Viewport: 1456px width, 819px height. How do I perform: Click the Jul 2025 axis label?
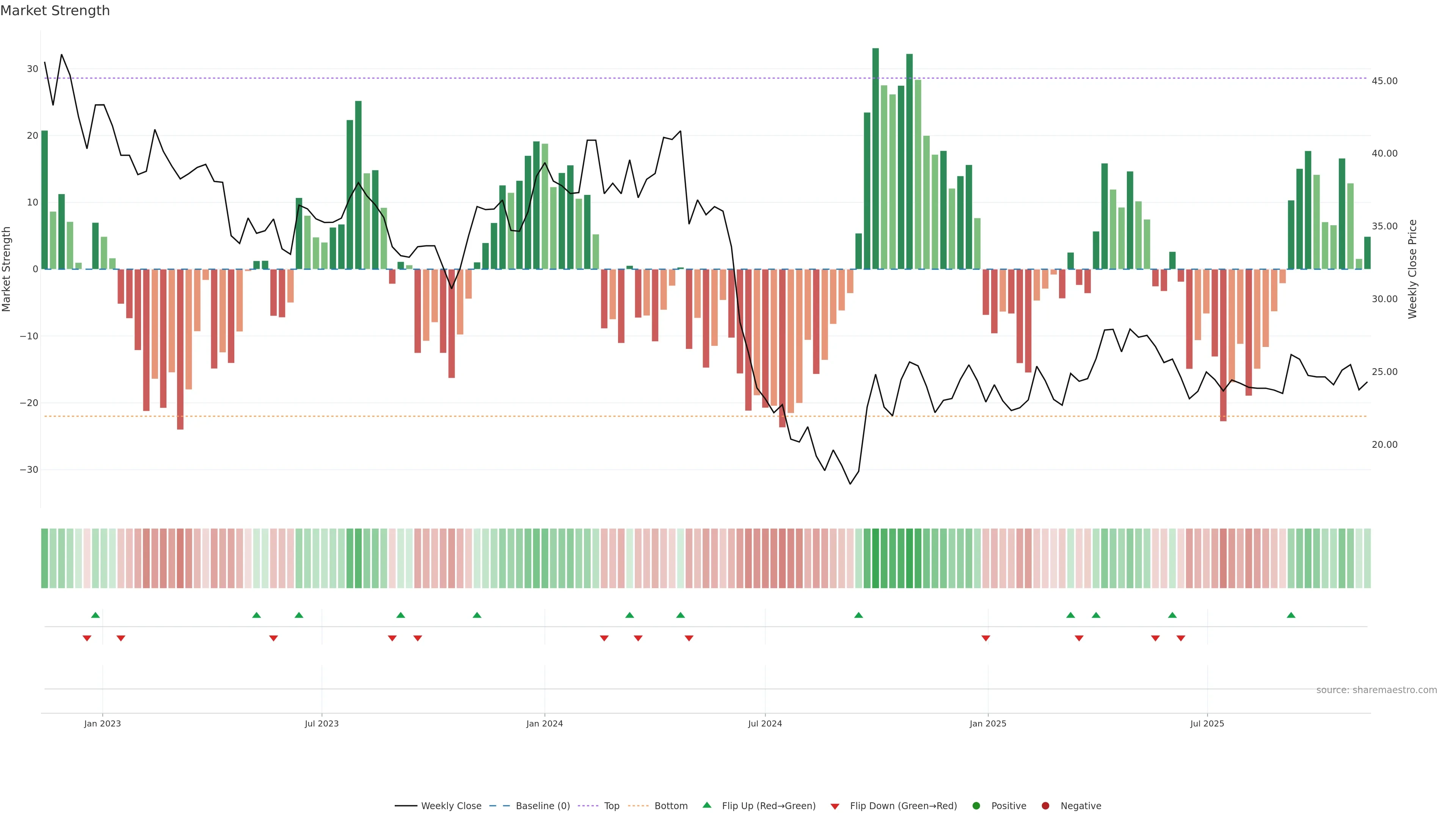click(1207, 723)
